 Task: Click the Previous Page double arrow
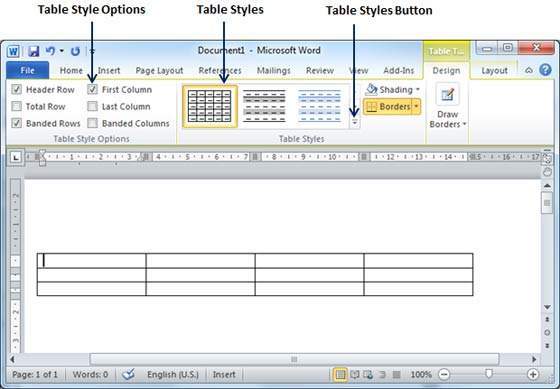coord(547,319)
